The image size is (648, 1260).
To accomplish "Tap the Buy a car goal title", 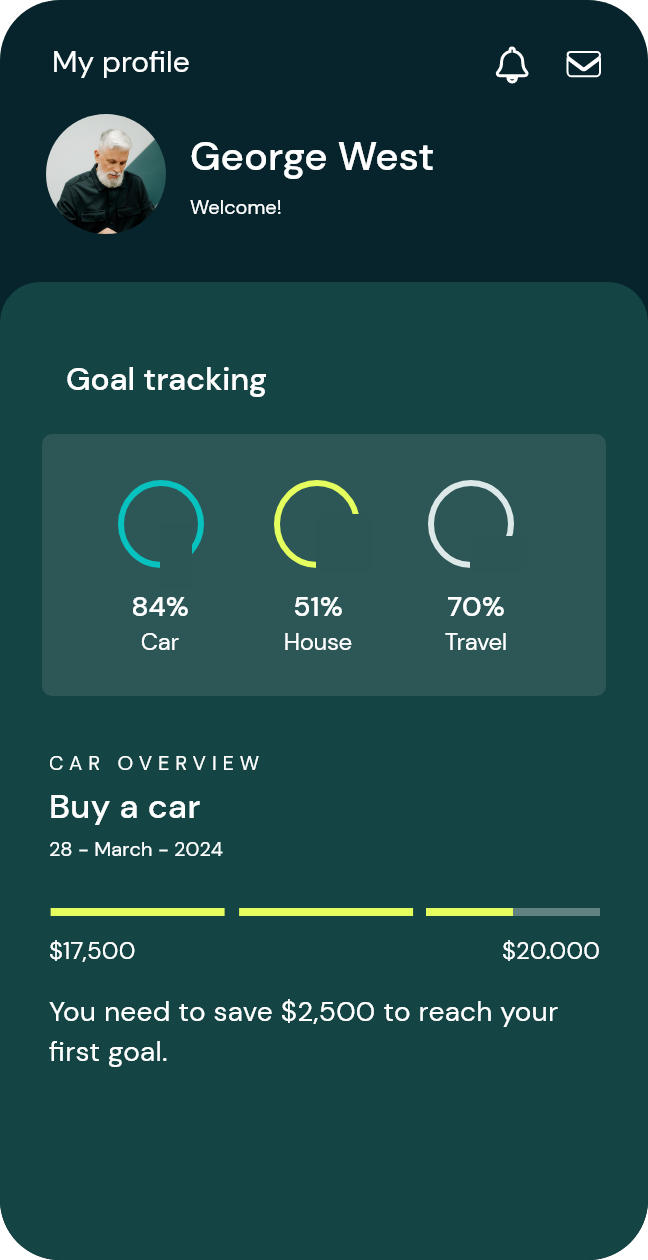I will click(x=125, y=807).
